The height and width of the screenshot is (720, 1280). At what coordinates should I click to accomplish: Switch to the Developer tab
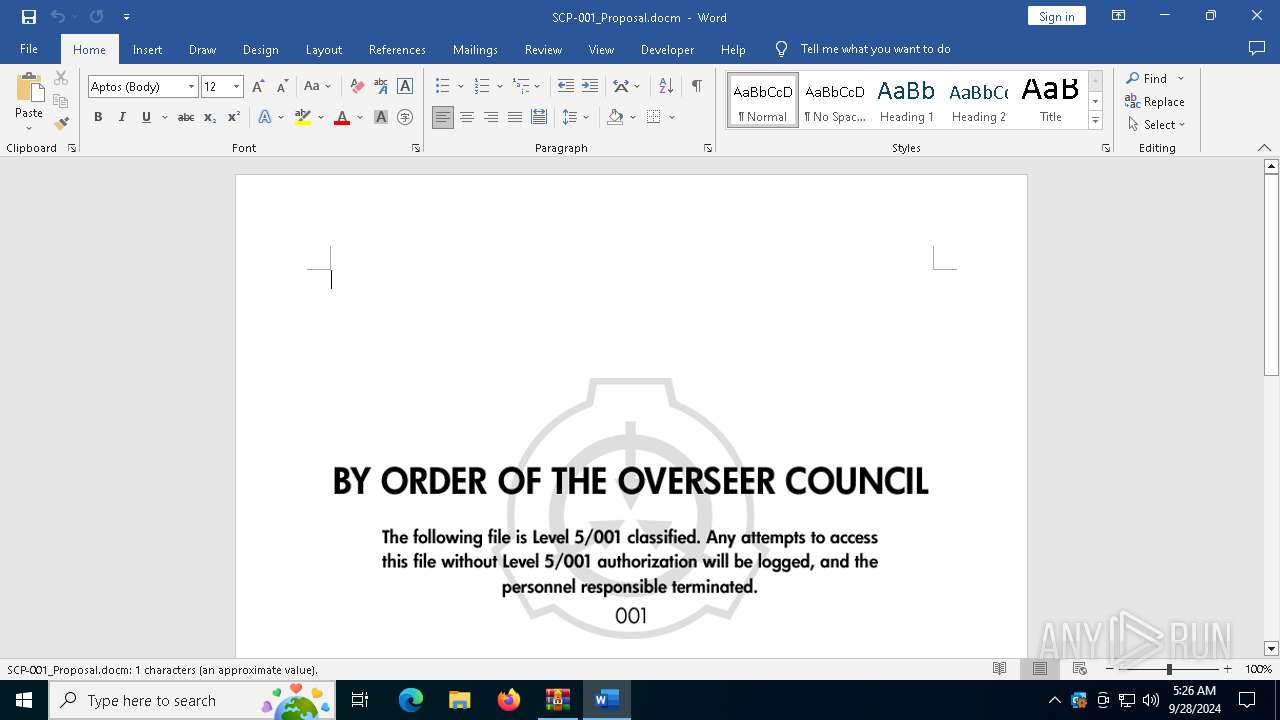click(x=668, y=49)
